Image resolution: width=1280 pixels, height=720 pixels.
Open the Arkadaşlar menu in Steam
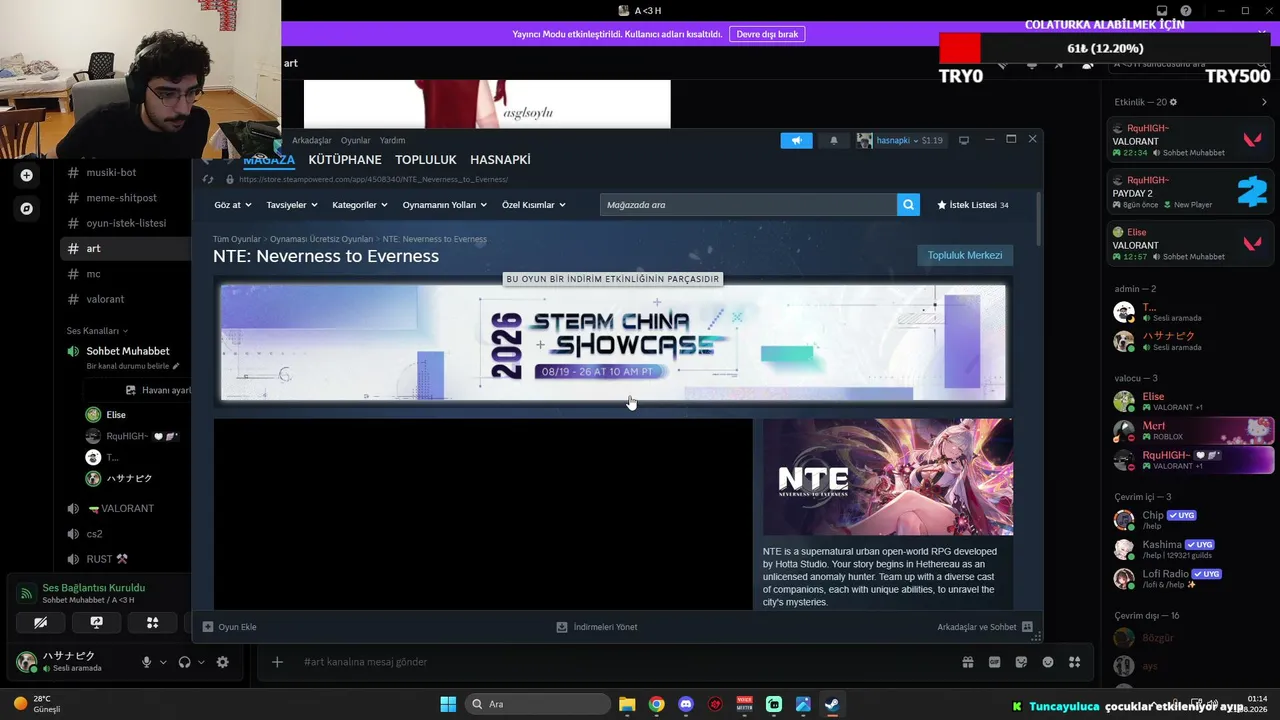point(312,141)
